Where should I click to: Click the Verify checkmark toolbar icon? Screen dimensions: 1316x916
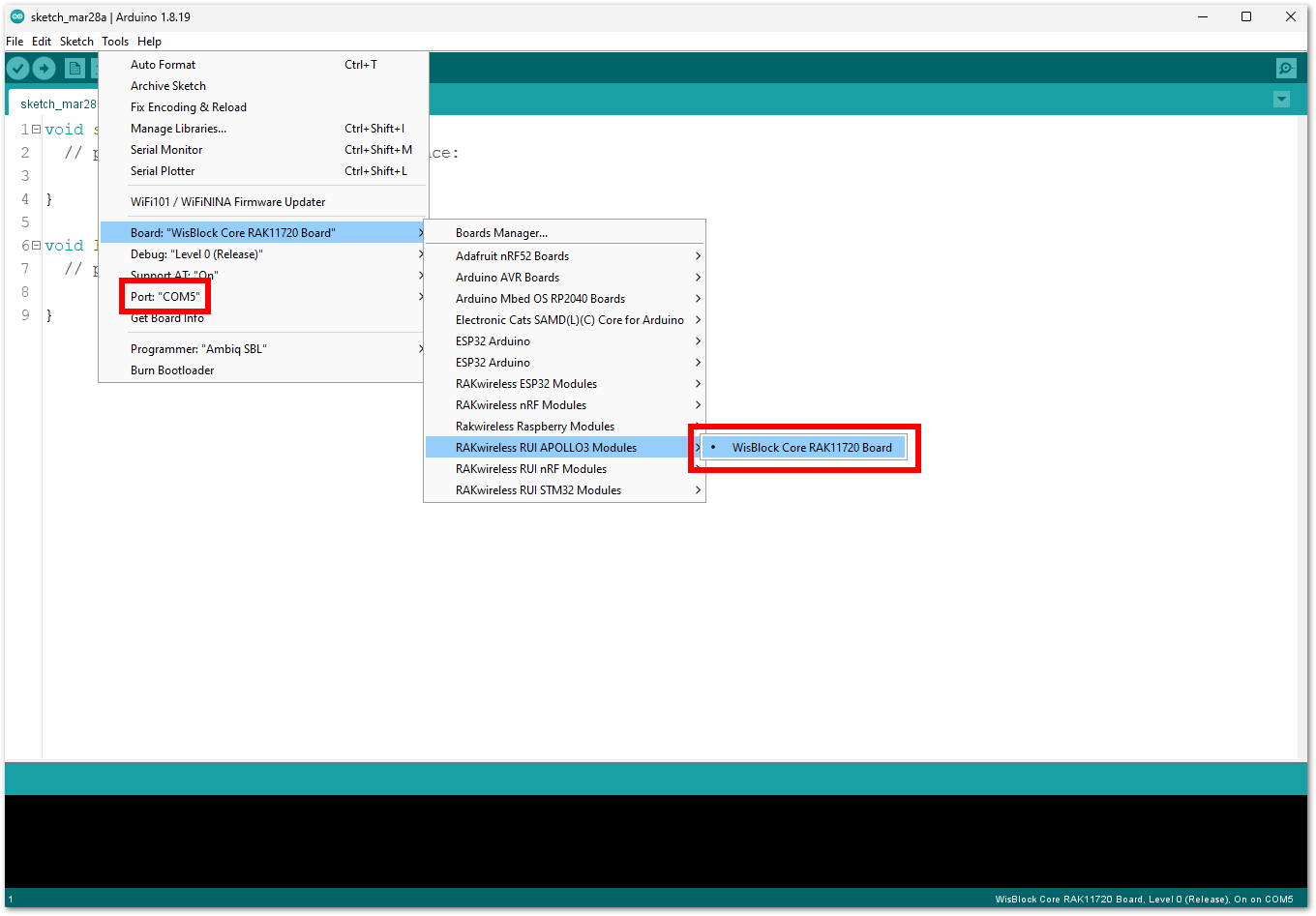point(18,68)
